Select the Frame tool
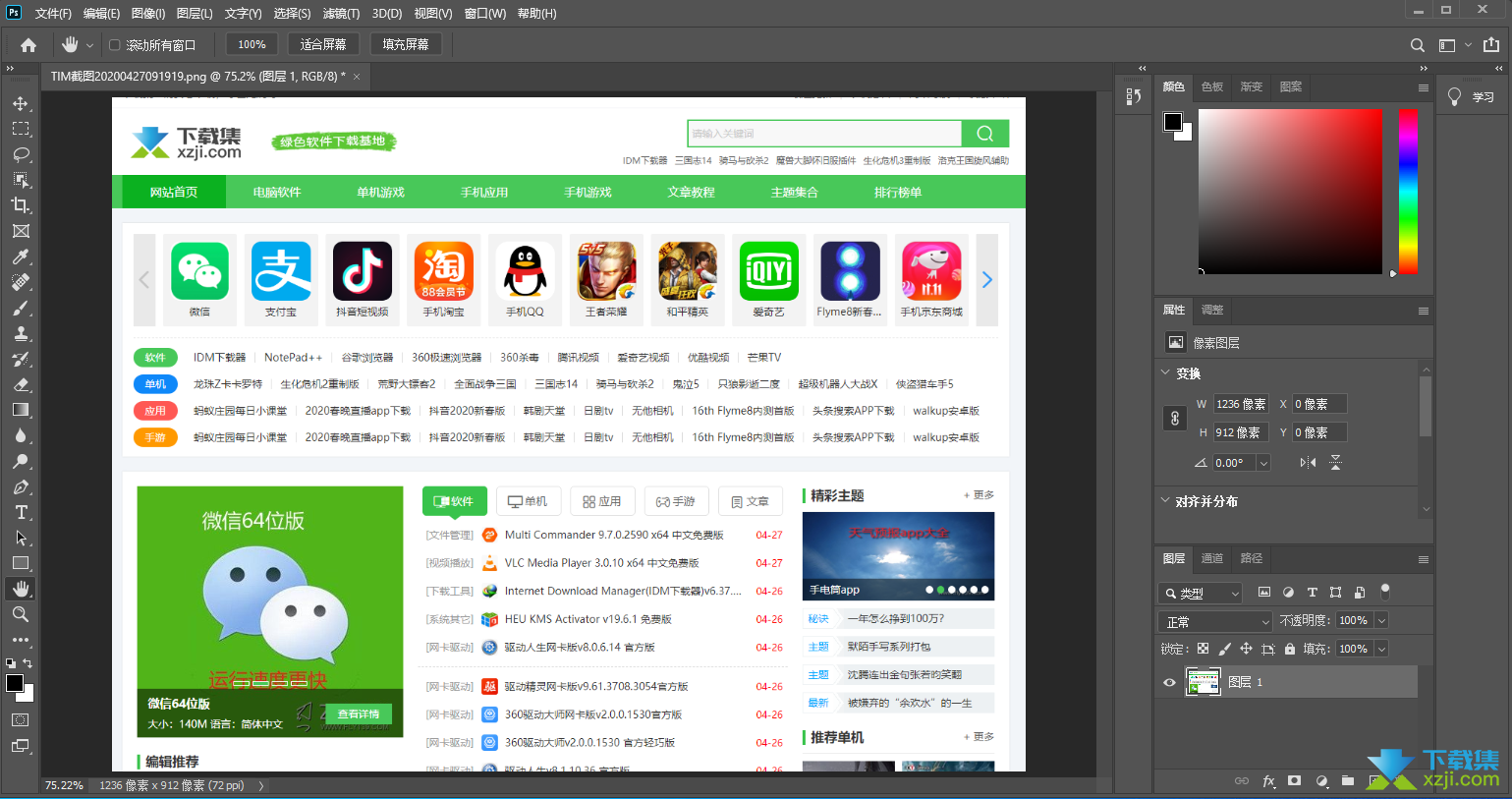The width and height of the screenshot is (1512, 799). [21, 231]
